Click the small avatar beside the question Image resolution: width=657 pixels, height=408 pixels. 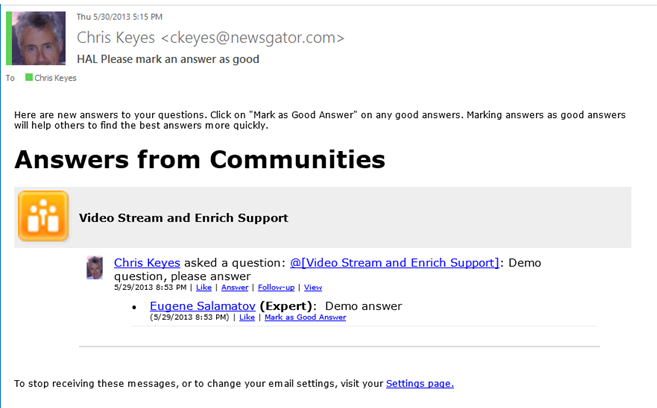click(x=95, y=267)
